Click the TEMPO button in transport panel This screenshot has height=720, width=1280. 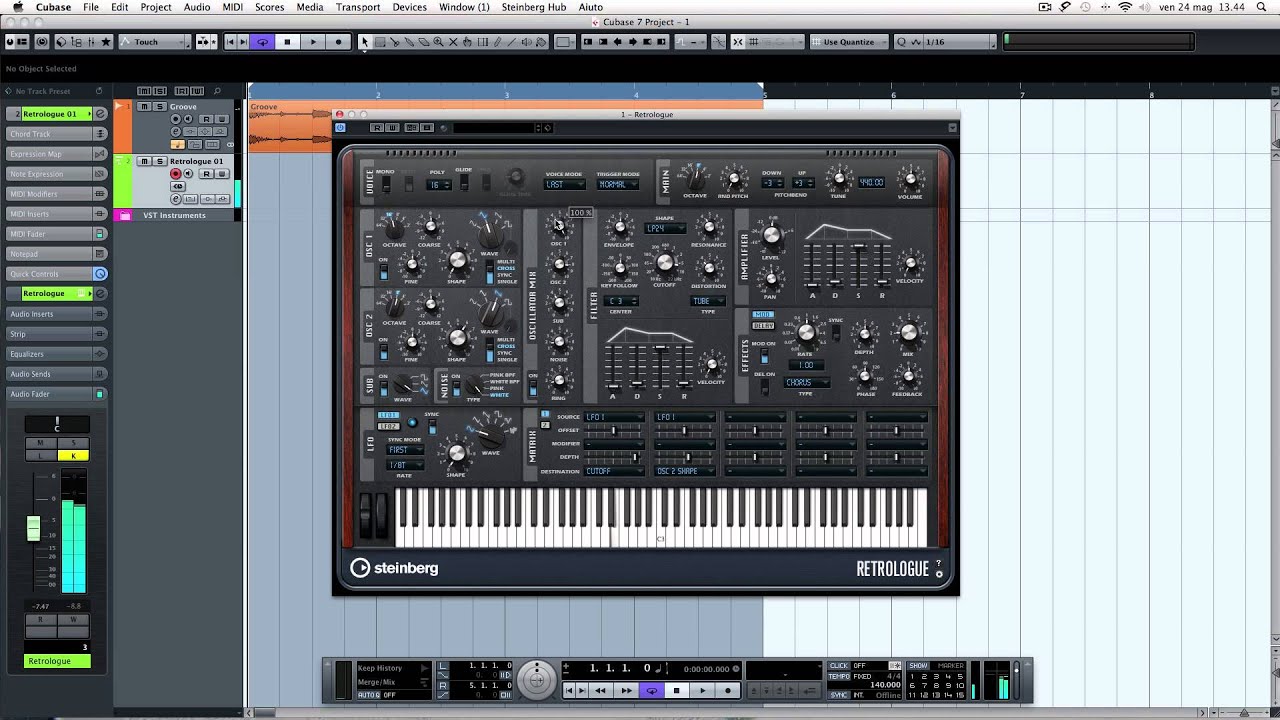(x=839, y=676)
